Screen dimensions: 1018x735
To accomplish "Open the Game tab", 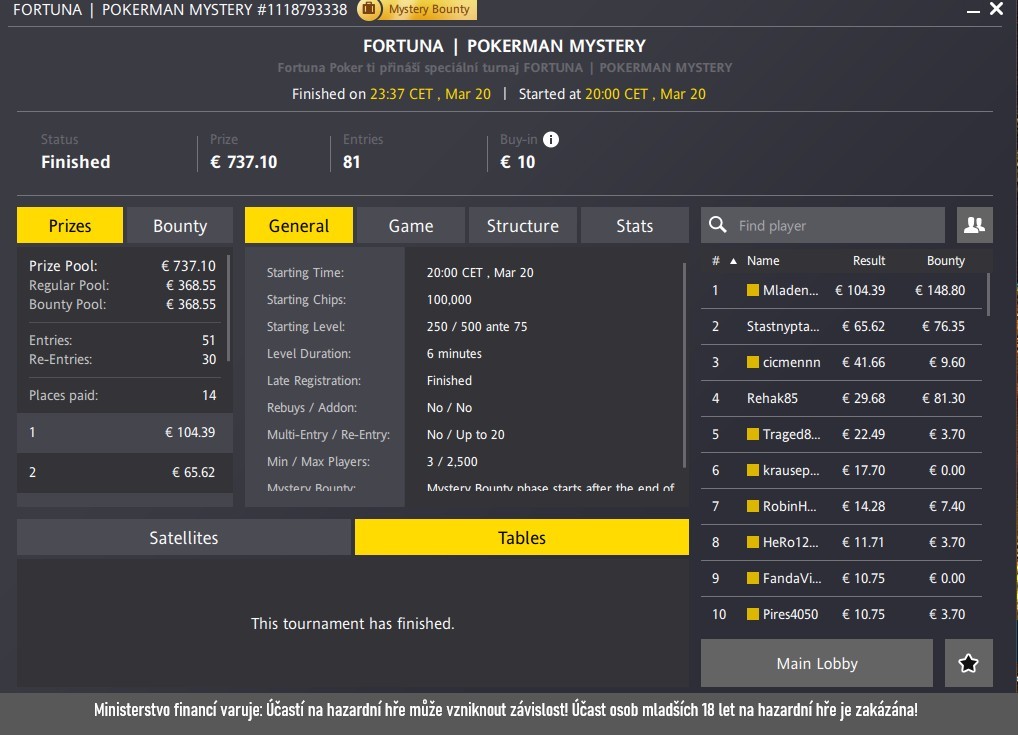I will click(411, 225).
